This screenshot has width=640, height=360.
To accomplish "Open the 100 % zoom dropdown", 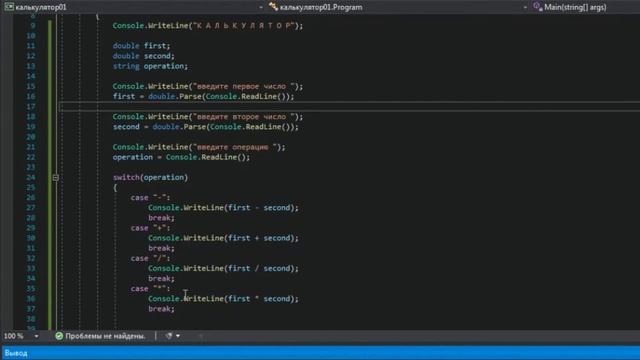I will pos(36,336).
